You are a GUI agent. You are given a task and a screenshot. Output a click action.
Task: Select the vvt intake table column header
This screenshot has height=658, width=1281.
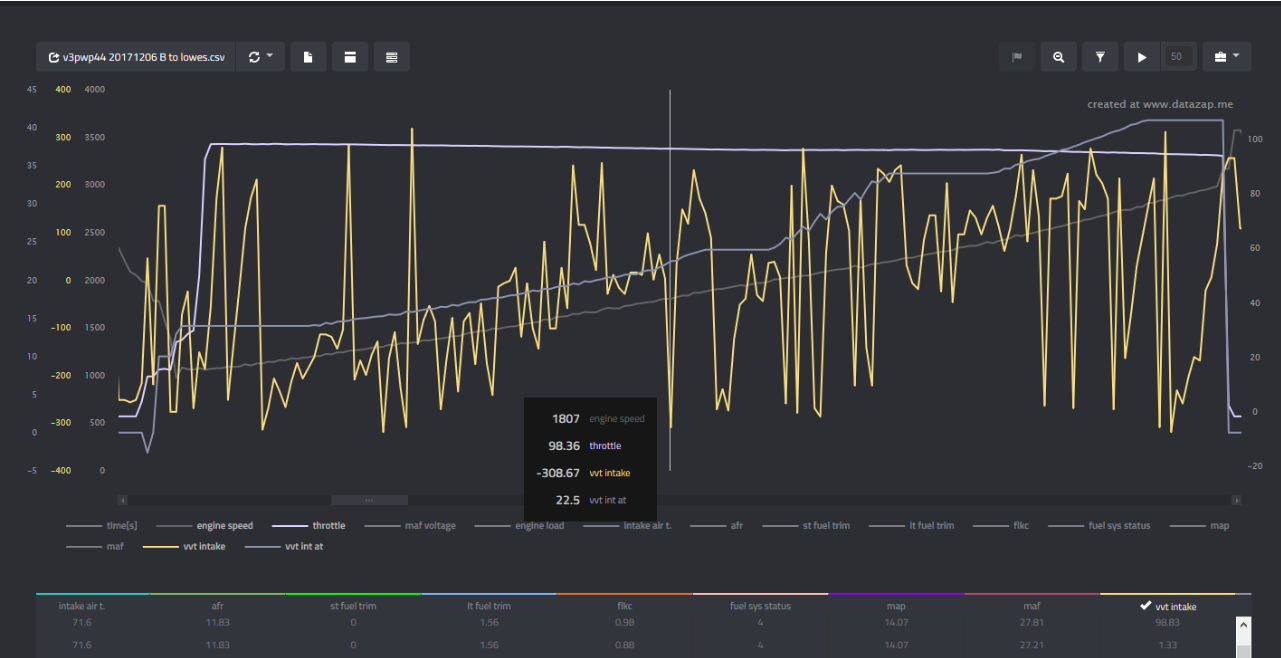(x=1168, y=606)
